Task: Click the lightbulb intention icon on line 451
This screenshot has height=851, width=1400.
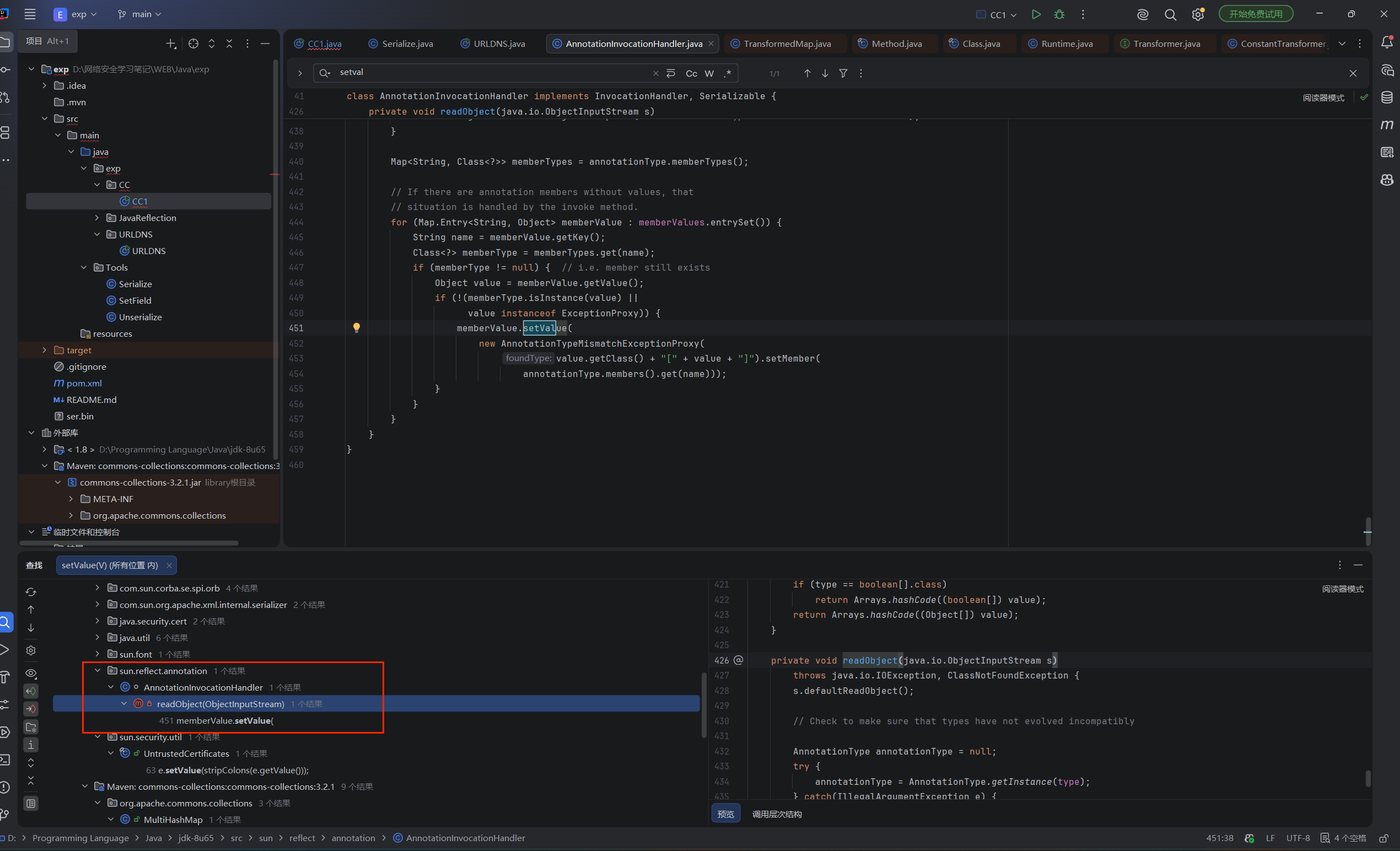Action: [x=356, y=328]
